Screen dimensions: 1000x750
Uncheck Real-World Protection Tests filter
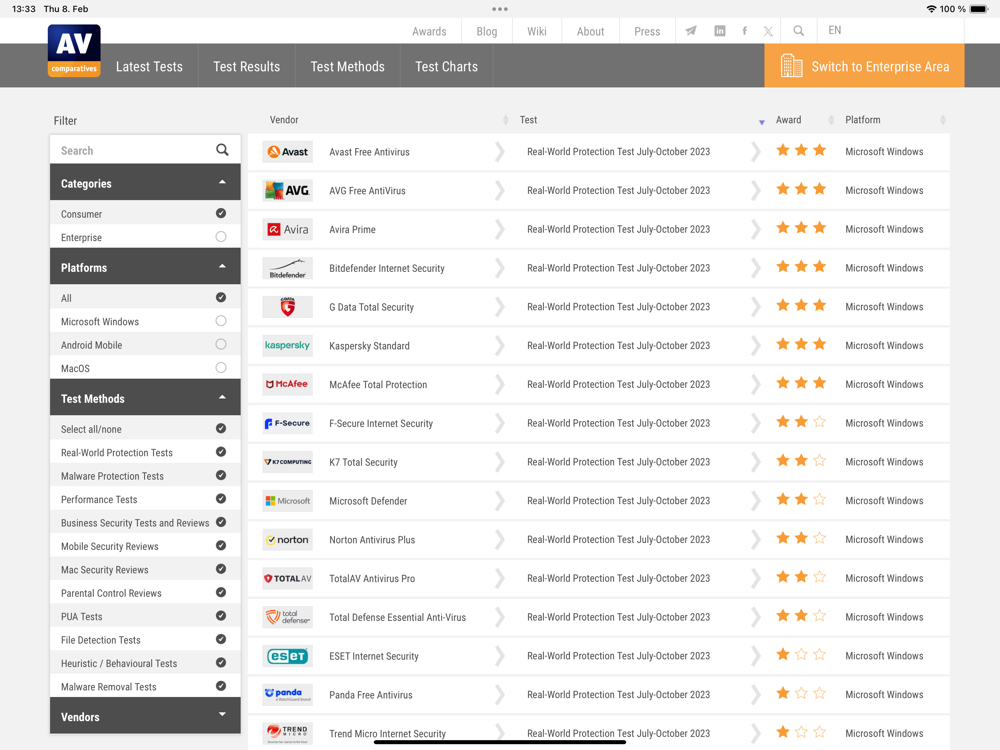(x=221, y=452)
